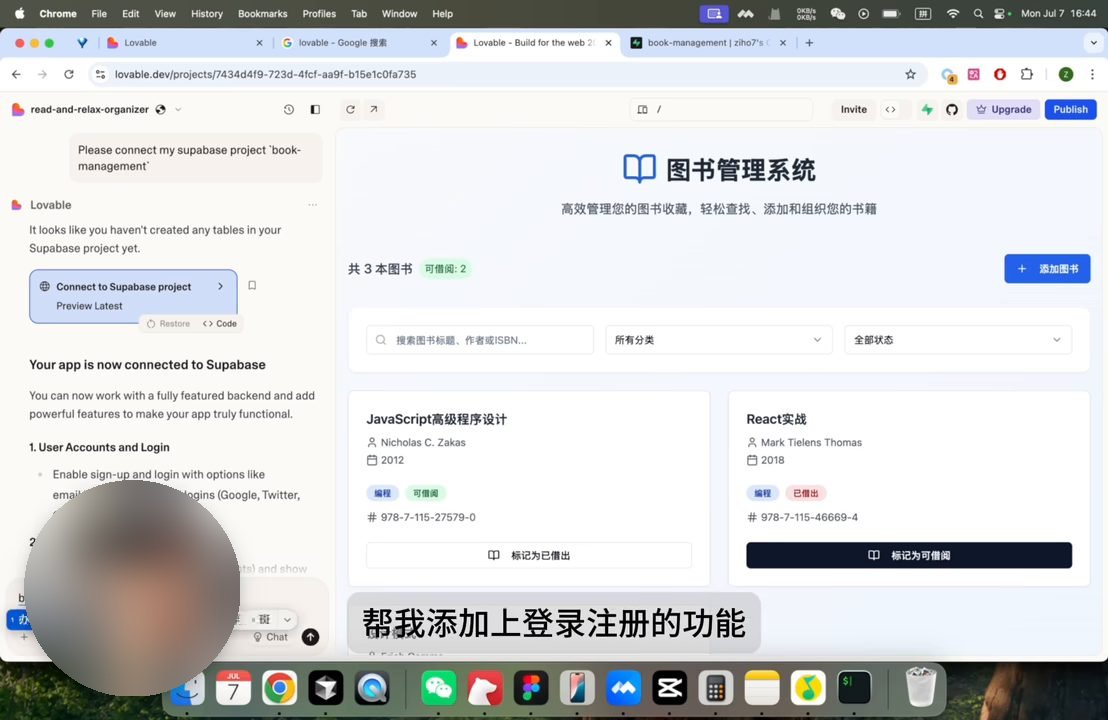
Task: Open the code view brackets icon
Action: tap(890, 110)
